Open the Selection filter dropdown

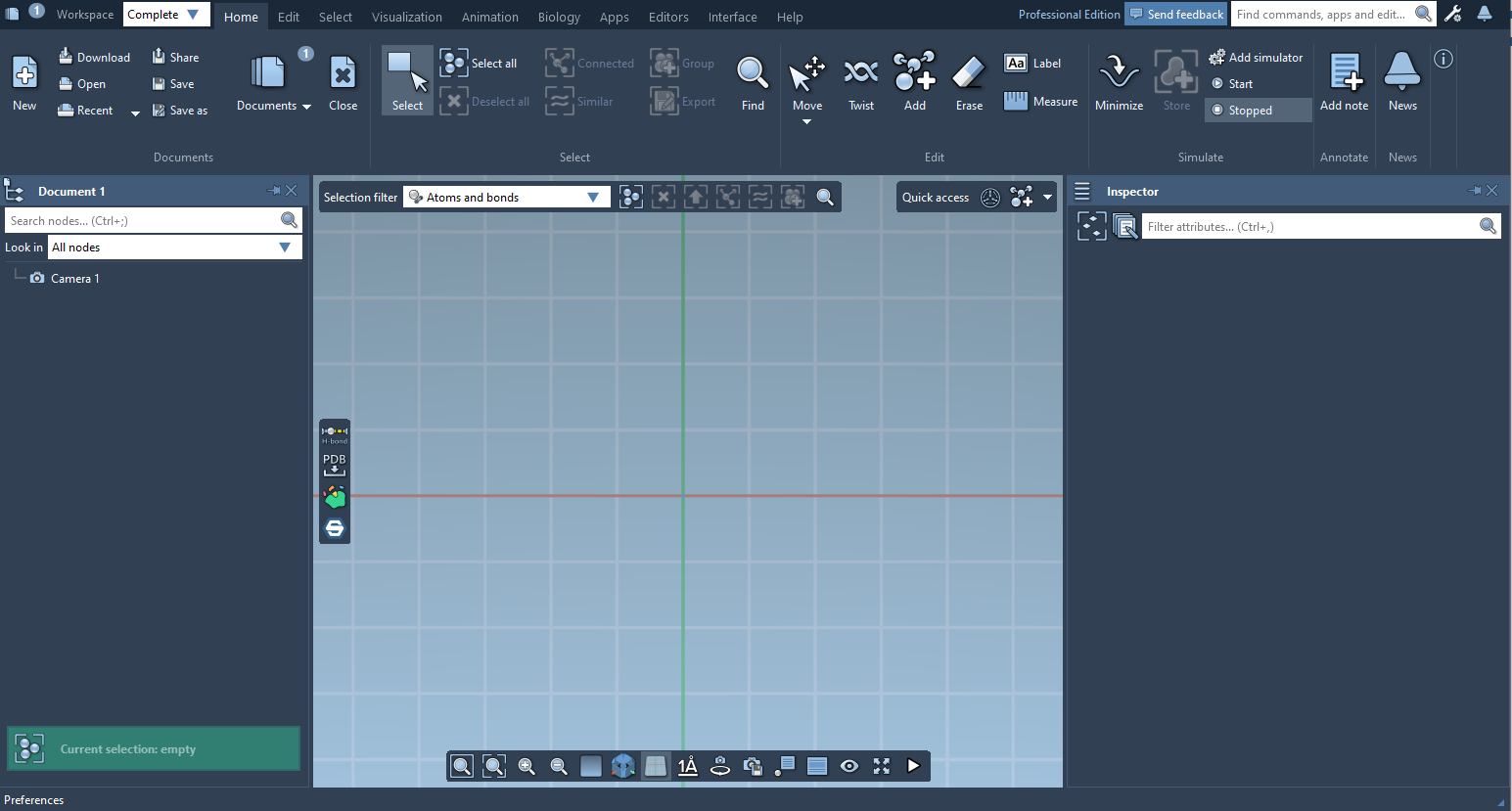pyautogui.click(x=506, y=198)
